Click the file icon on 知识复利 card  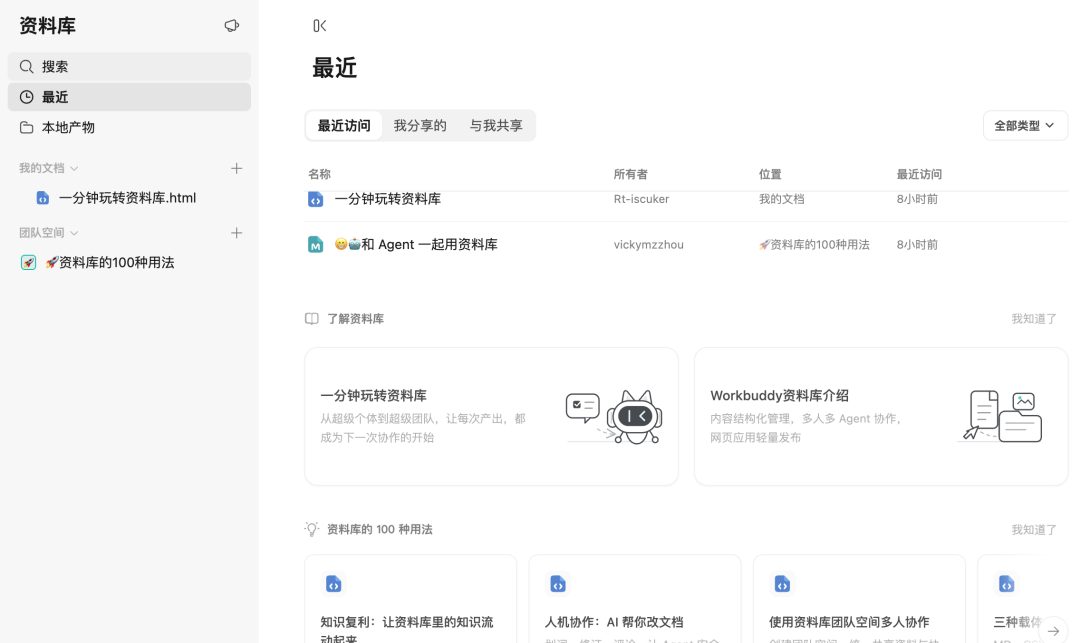pyautogui.click(x=333, y=584)
